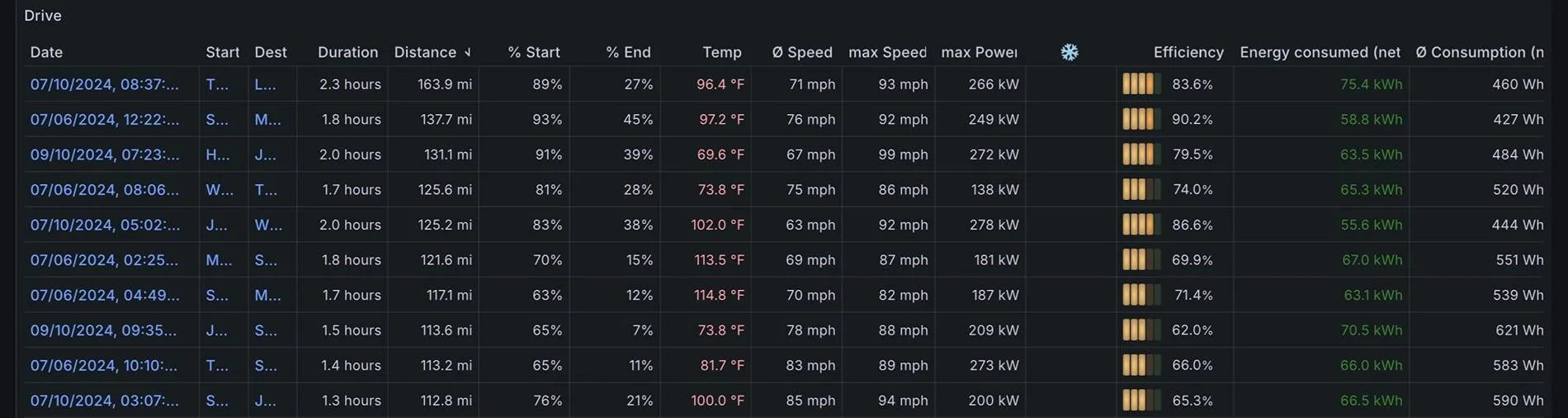1568x418 pixels.
Task: Open destination link W... on 07/10 05:02 drive
Action: (x=268, y=225)
